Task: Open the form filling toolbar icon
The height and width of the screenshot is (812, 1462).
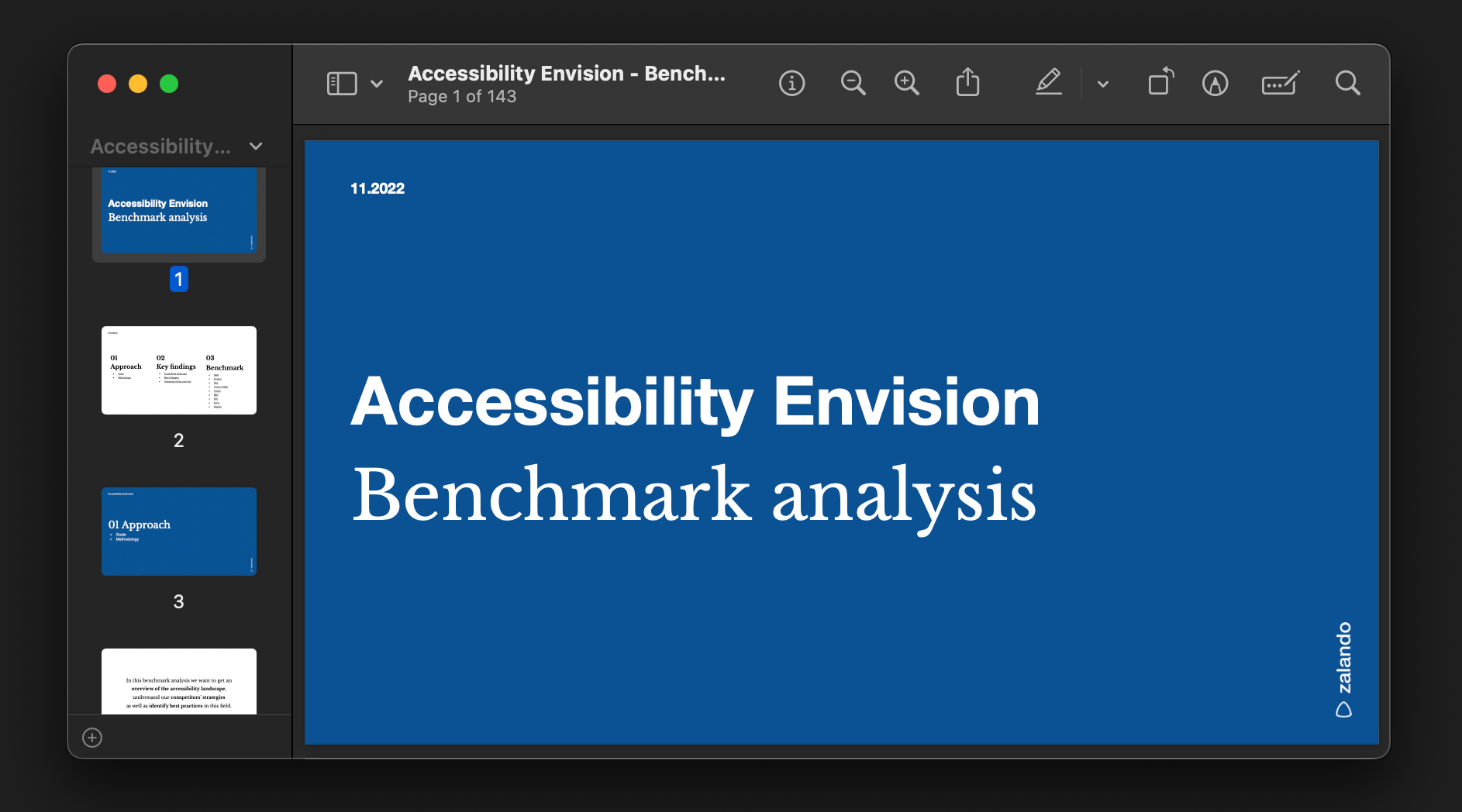Action: point(1281,82)
